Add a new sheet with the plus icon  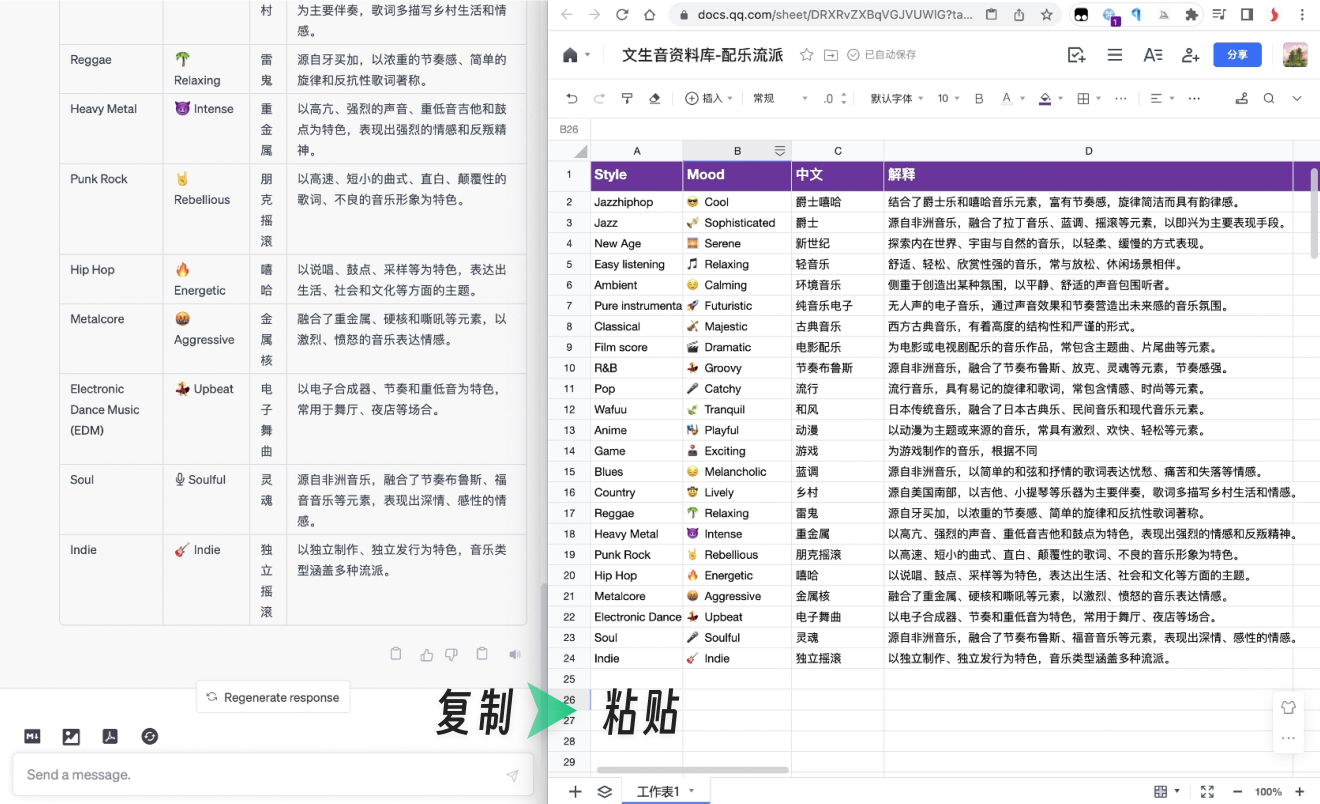tap(575, 791)
